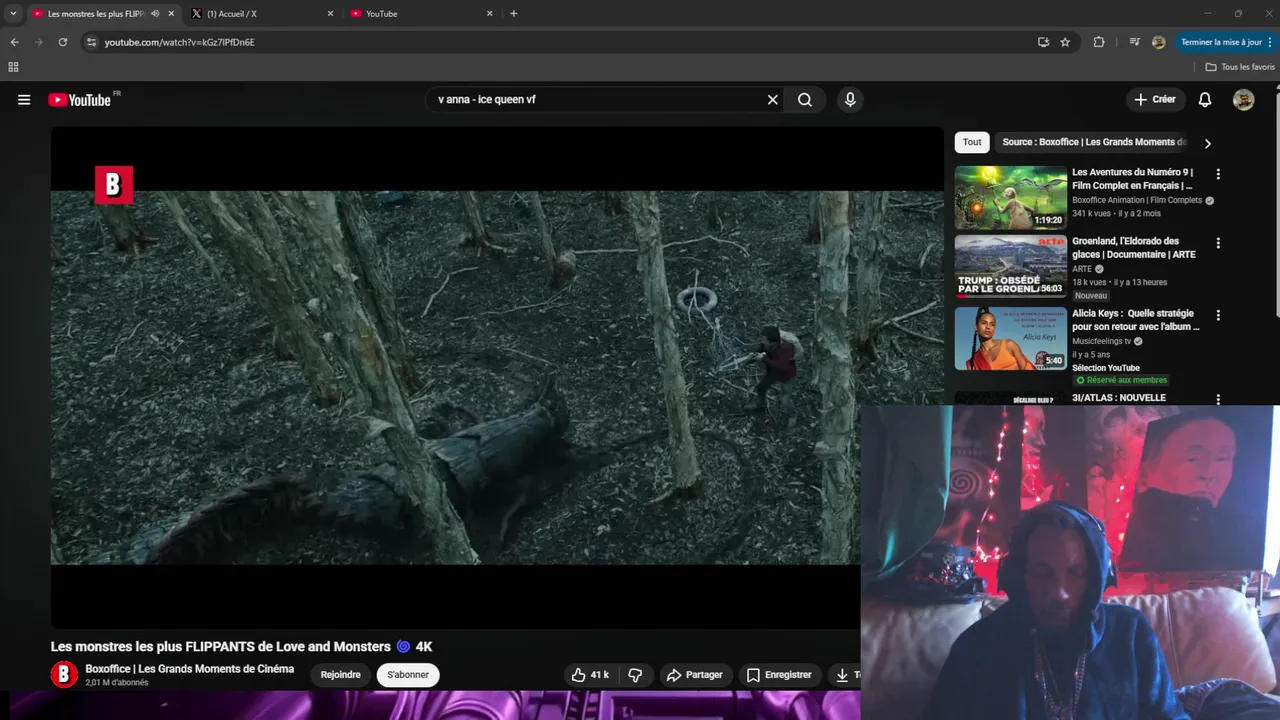Open Chrome three-dot menu beside update

(1270, 42)
